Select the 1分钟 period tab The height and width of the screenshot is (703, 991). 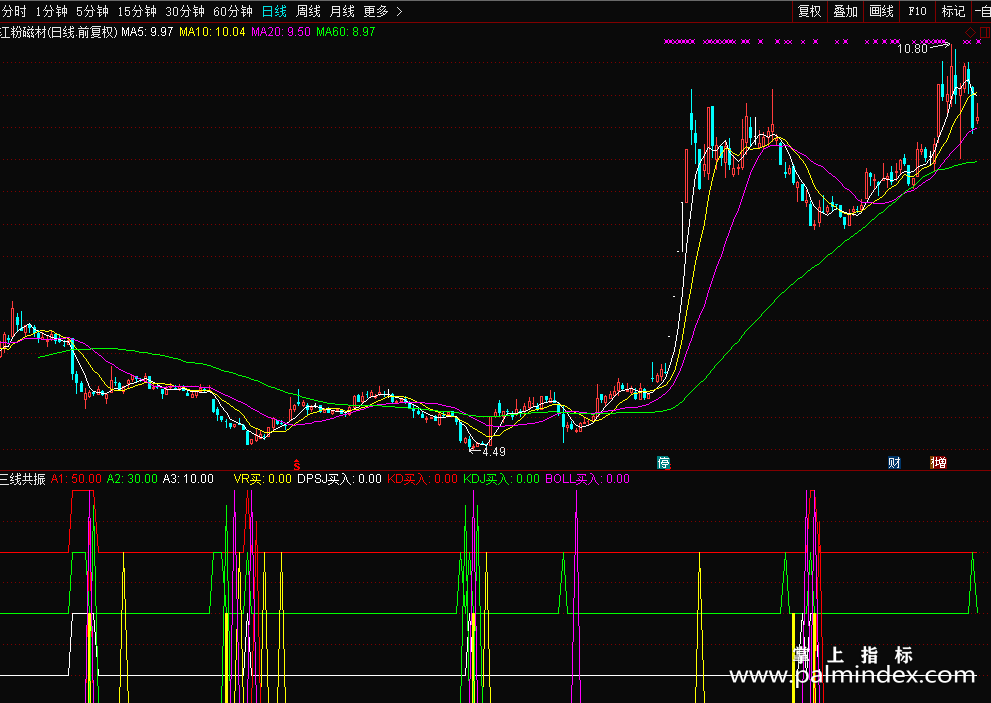tap(51, 11)
